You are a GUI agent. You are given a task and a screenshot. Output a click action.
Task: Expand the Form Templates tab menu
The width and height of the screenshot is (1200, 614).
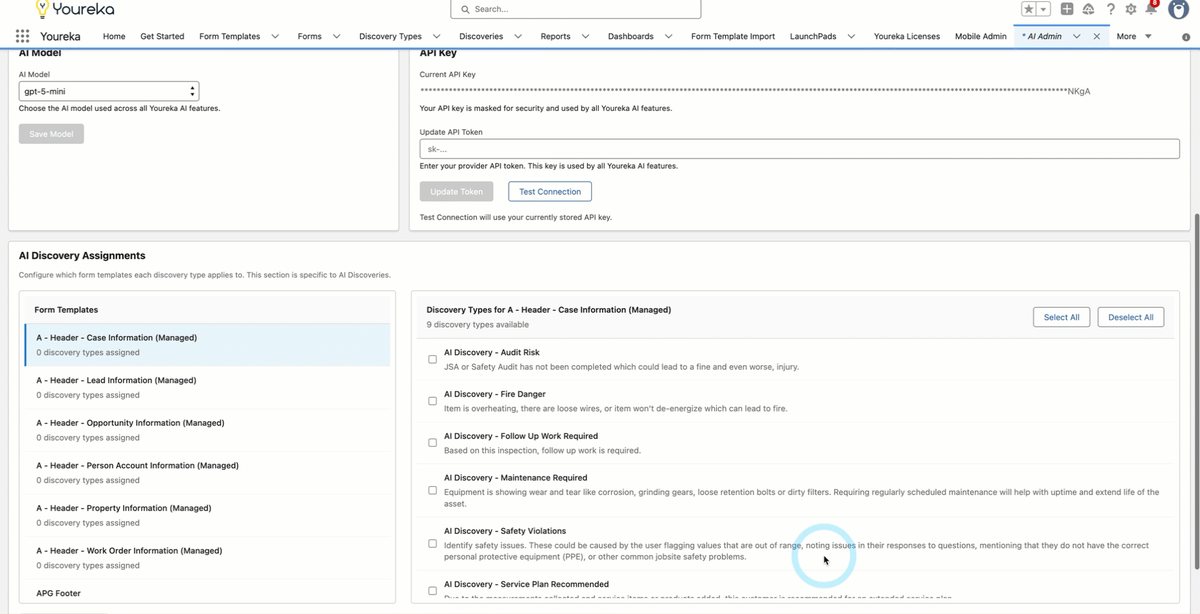click(276, 36)
